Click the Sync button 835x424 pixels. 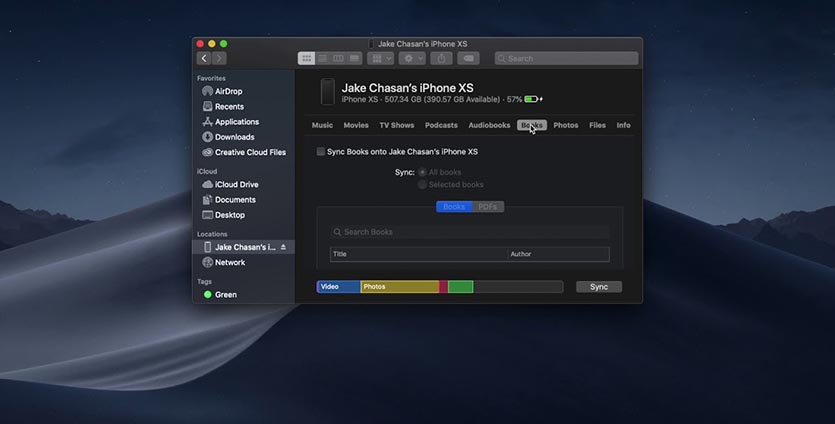click(599, 287)
